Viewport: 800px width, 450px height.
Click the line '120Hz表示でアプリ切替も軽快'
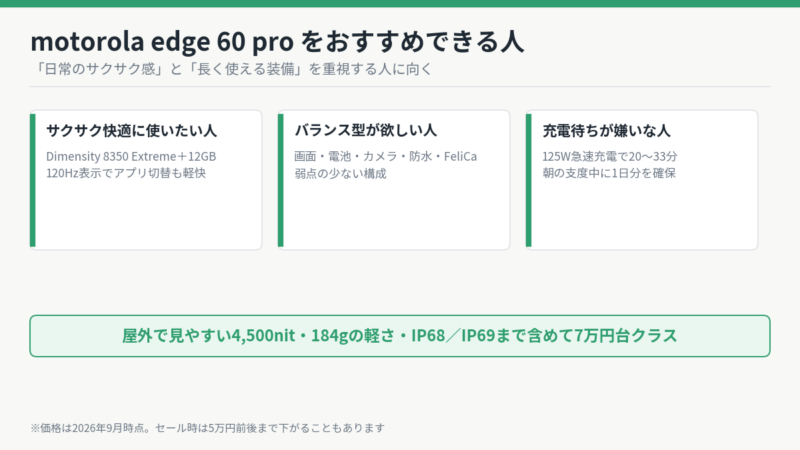[x=126, y=173]
